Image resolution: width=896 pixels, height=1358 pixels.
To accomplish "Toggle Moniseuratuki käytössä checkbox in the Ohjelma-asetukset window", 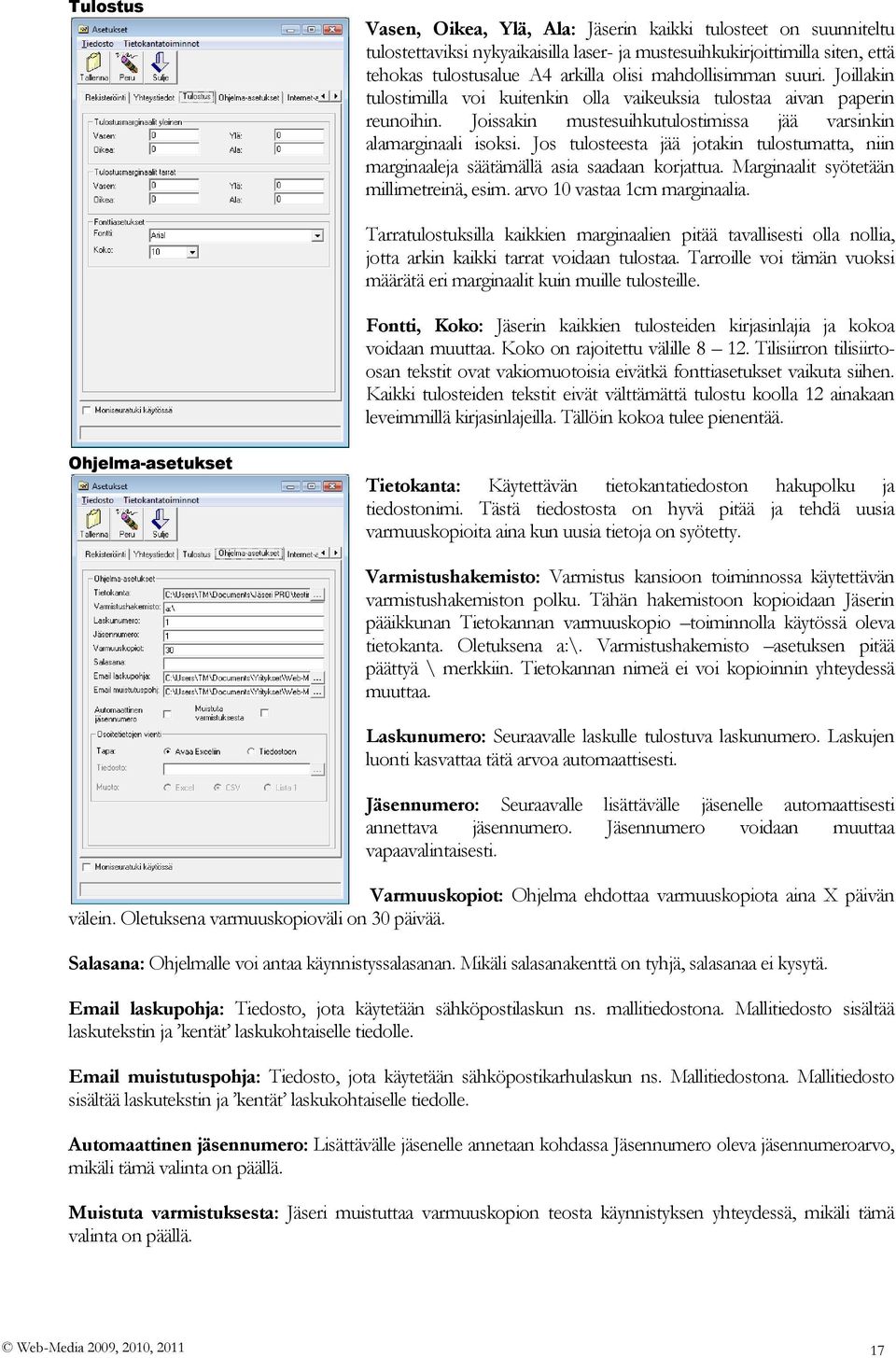I will click(x=86, y=866).
